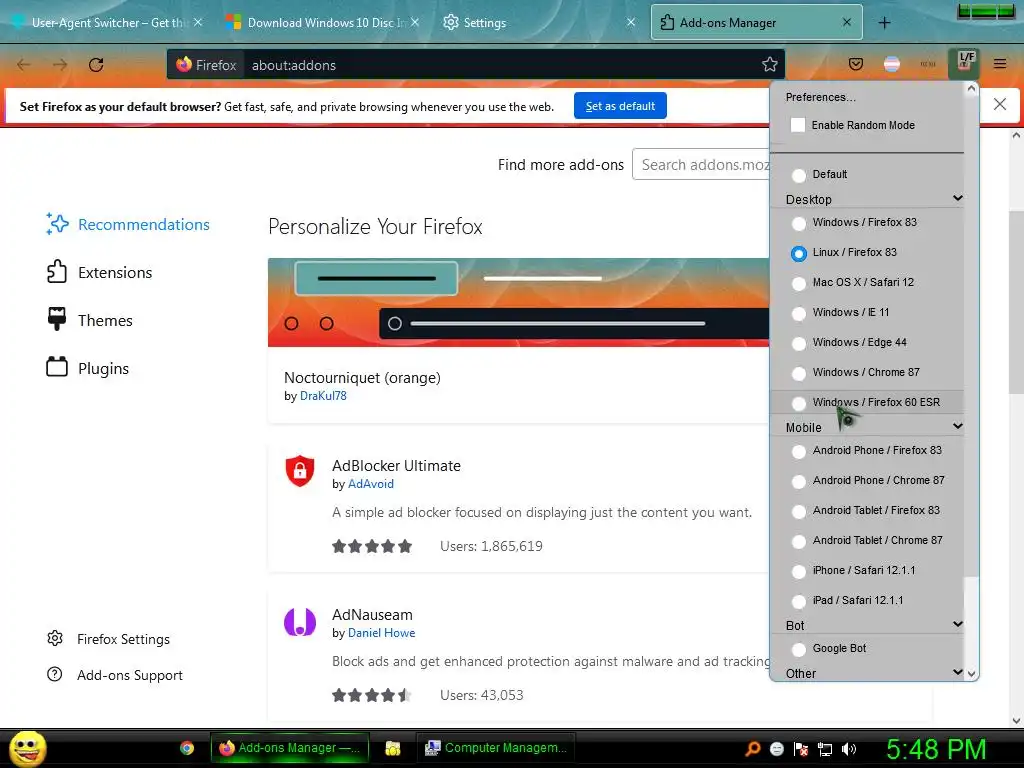Bookmark this page with the star icon
1024x768 pixels.
(769, 65)
